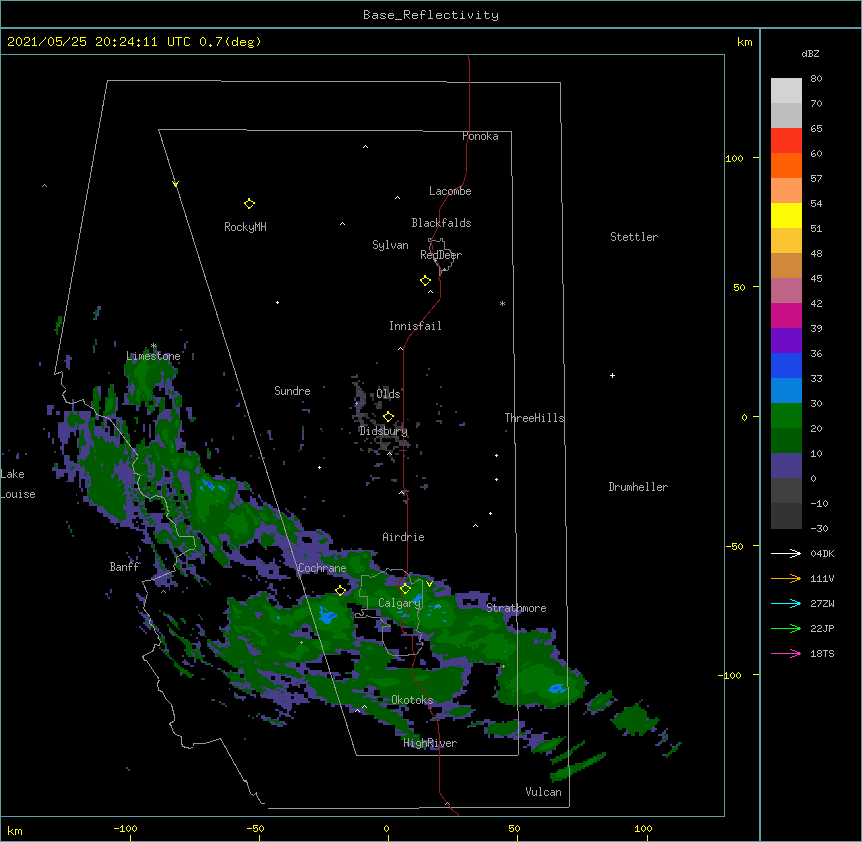Image resolution: width=862 pixels, height=842 pixels.
Task: Select the 65 dBZ red color swatch
Action: click(x=786, y=140)
